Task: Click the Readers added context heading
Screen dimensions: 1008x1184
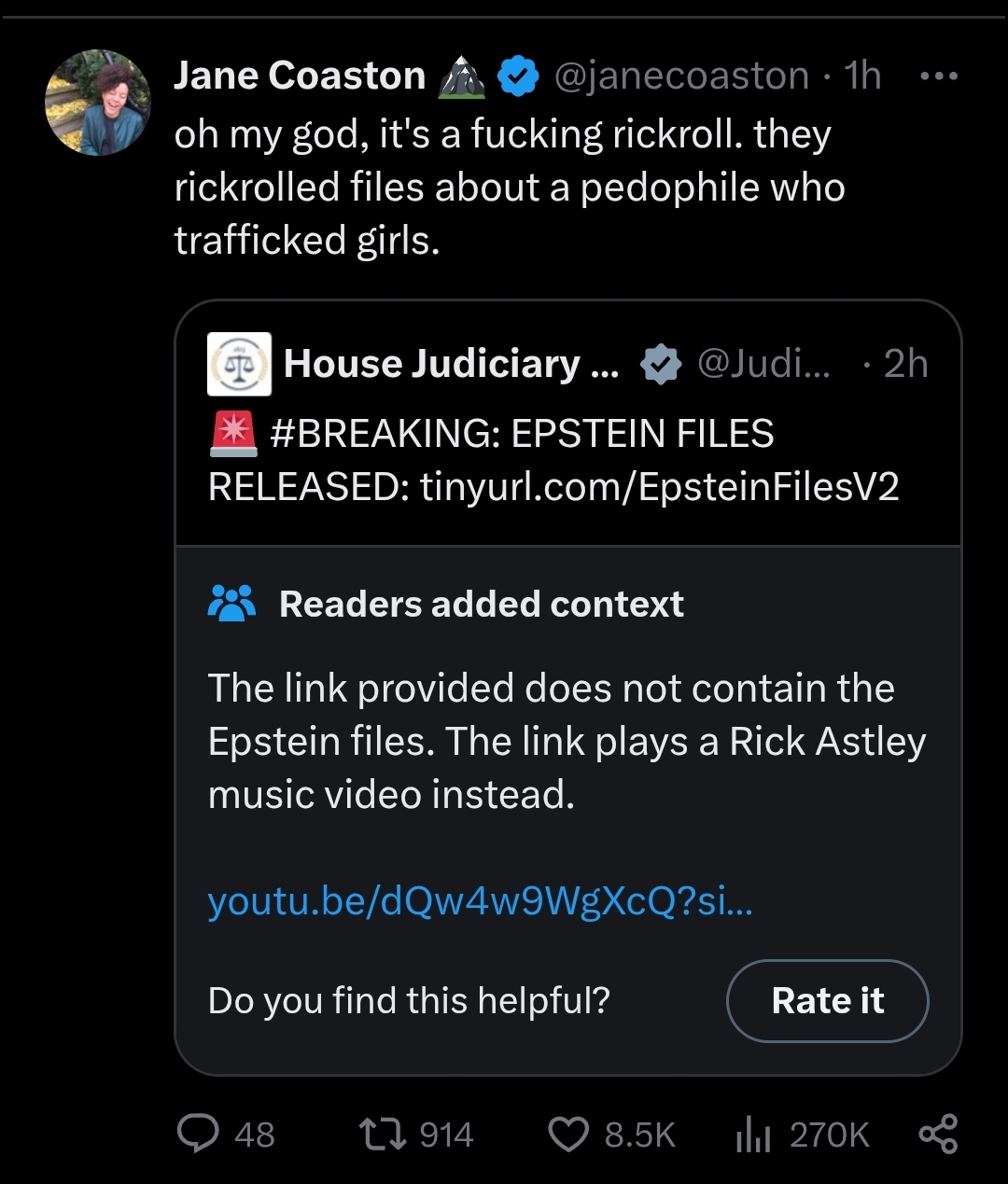Action: (x=482, y=604)
